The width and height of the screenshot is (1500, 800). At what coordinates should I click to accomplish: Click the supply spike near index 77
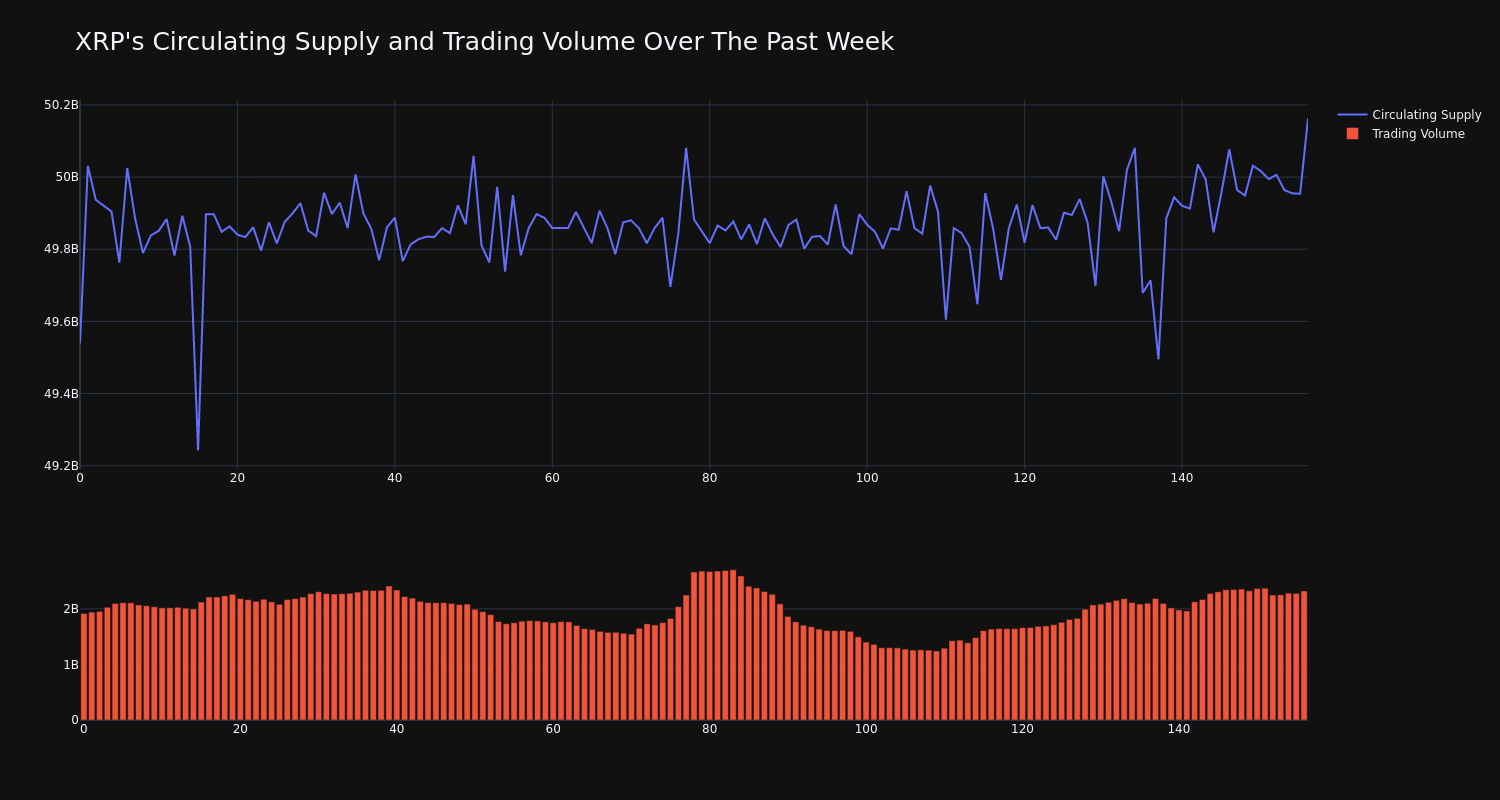686,149
